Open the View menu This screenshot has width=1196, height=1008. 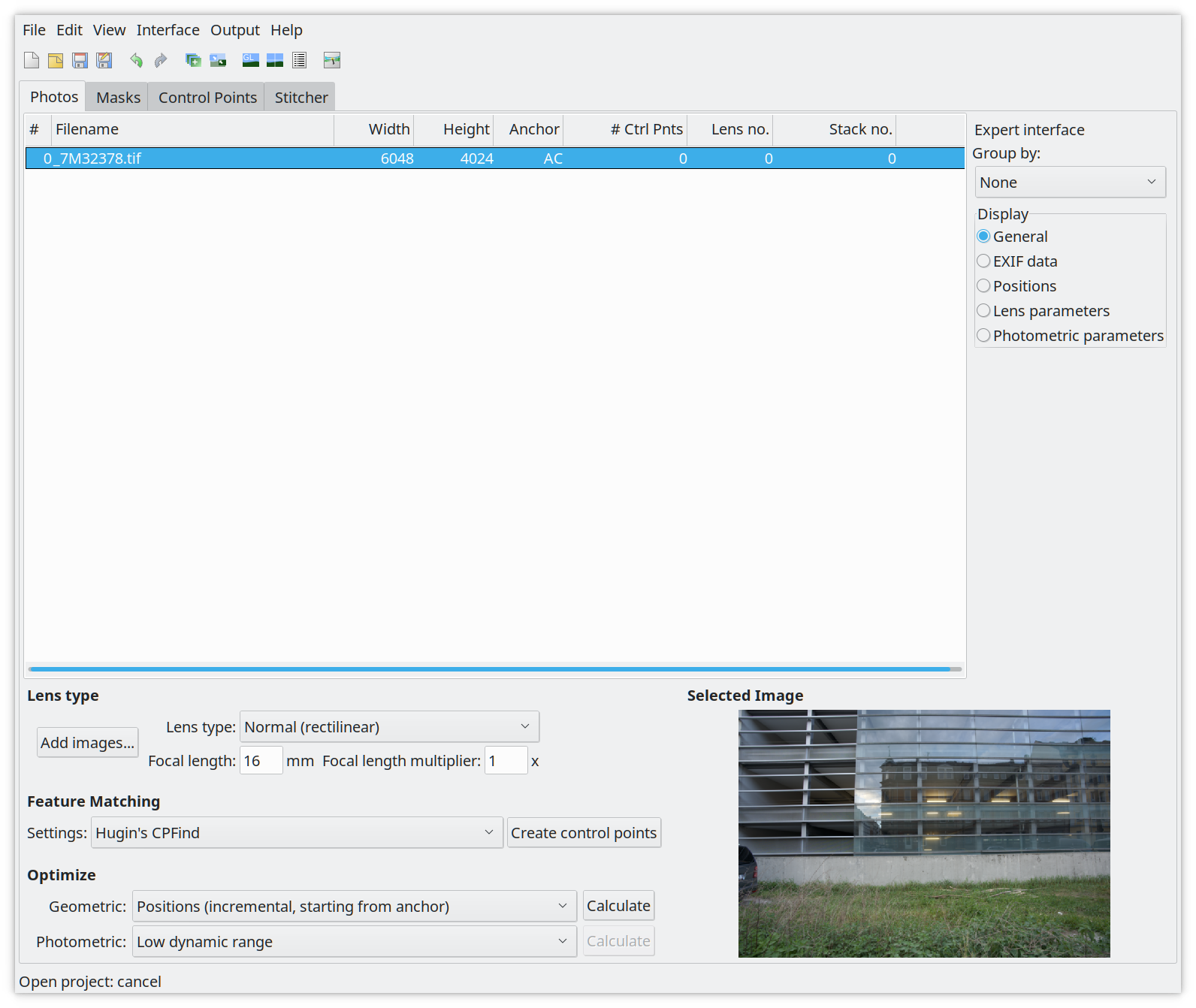coord(109,30)
